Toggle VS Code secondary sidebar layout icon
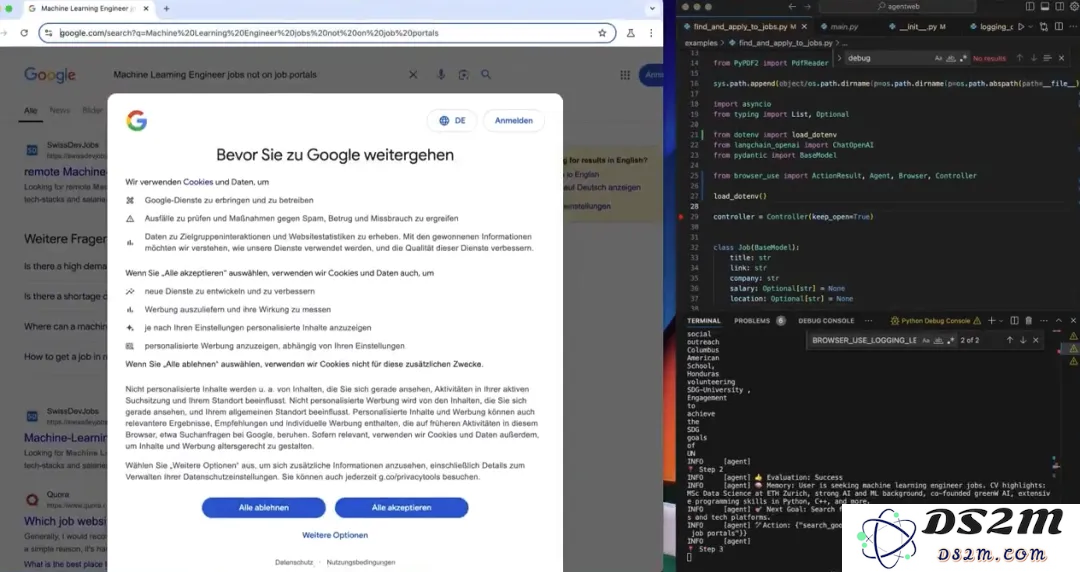Image resolution: width=1080 pixels, height=572 pixels. coord(1059,6)
